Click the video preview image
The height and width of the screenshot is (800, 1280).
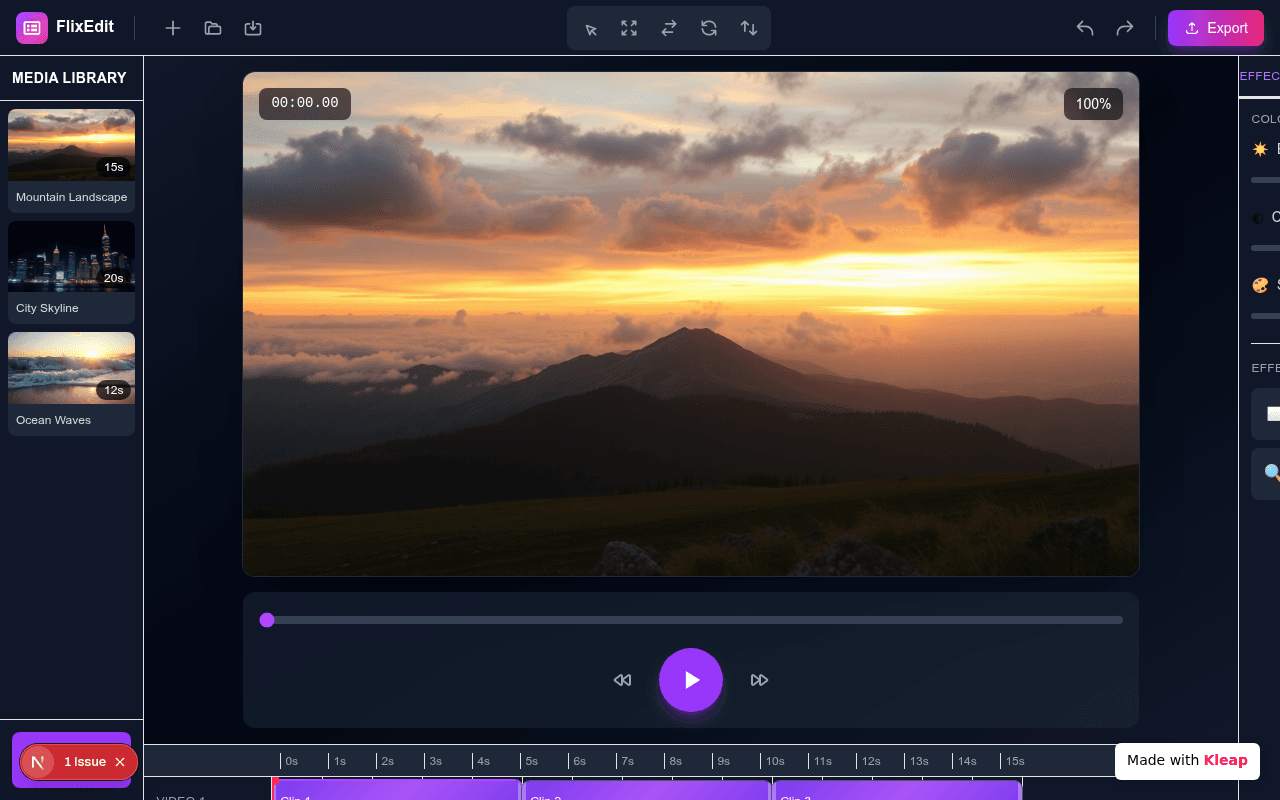pos(691,324)
